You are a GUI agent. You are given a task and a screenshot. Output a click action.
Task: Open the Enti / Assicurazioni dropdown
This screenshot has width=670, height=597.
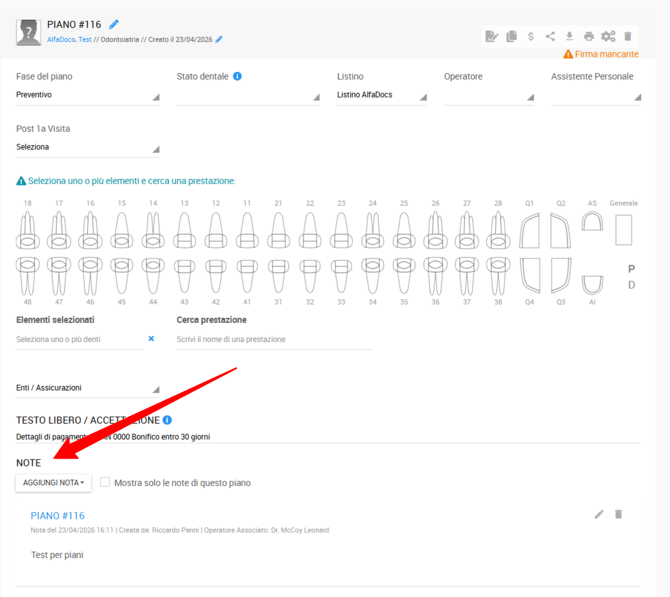[87, 388]
